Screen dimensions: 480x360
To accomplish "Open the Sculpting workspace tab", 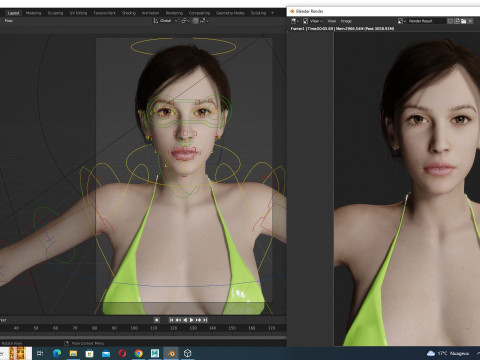I will 55,13.
